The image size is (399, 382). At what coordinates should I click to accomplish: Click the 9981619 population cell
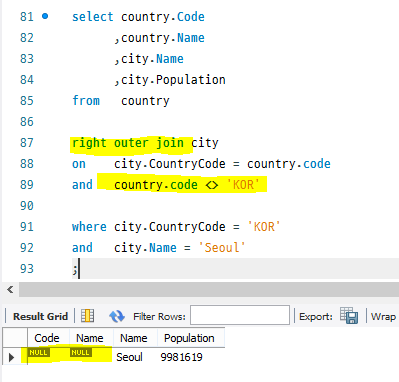(182, 357)
